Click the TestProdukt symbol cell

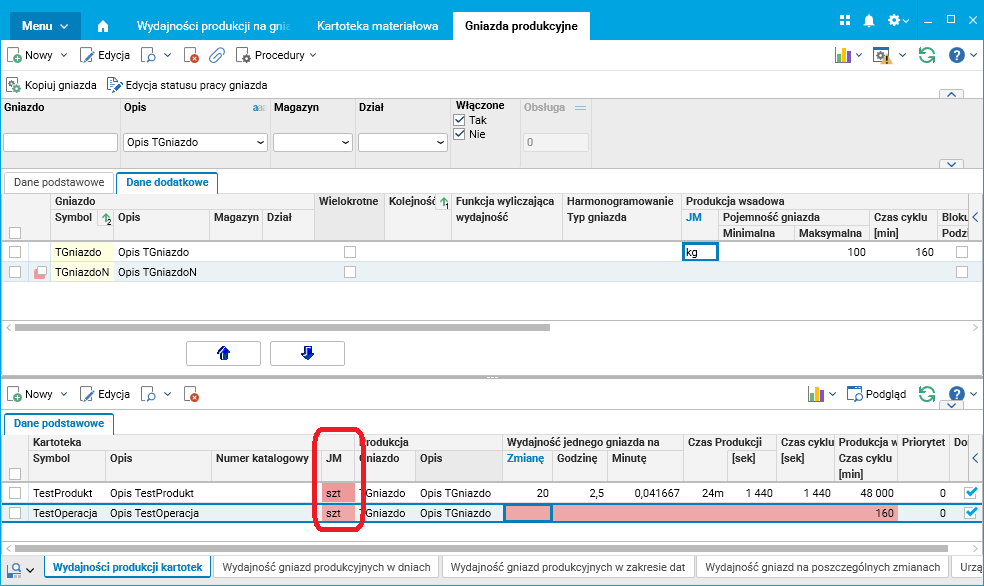click(x=67, y=493)
